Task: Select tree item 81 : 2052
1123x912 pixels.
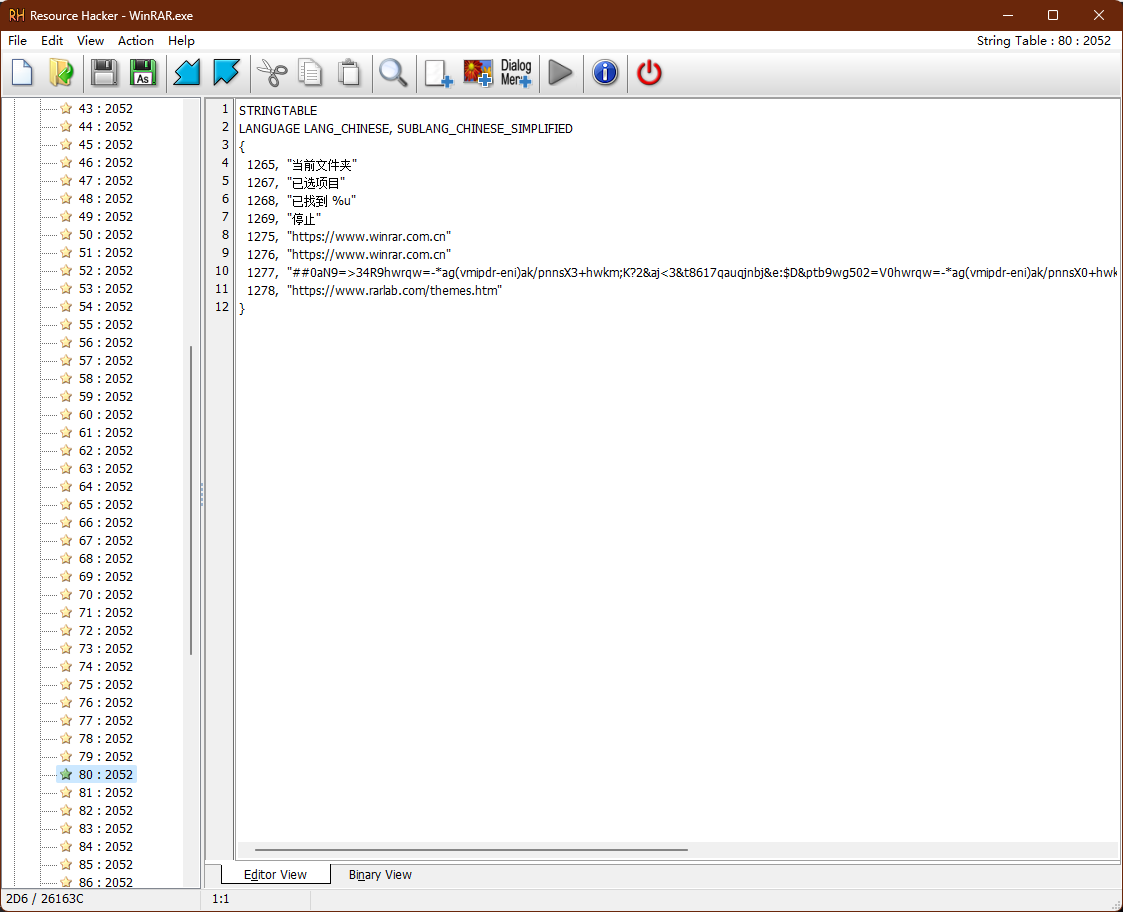Action: click(x=105, y=792)
